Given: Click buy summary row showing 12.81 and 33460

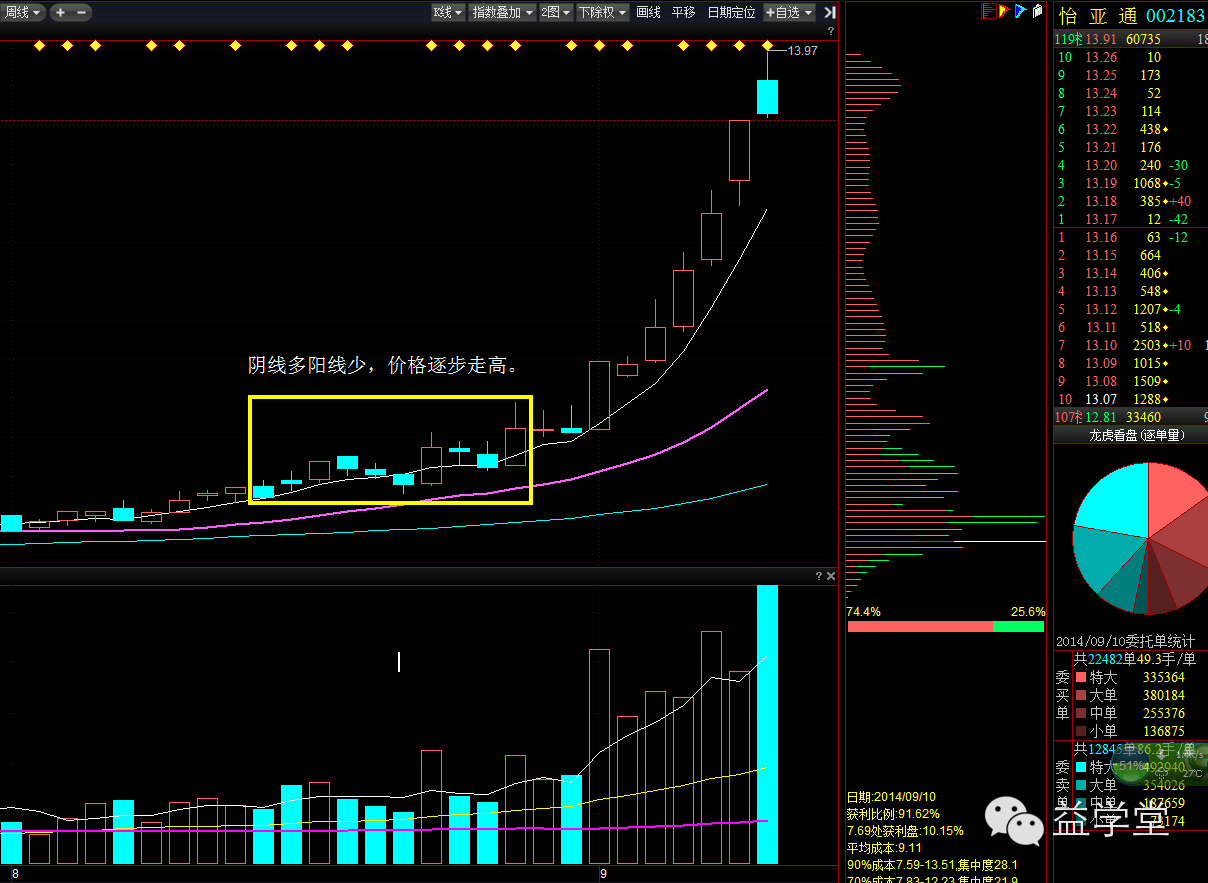Looking at the screenshot, I should point(1131,417).
